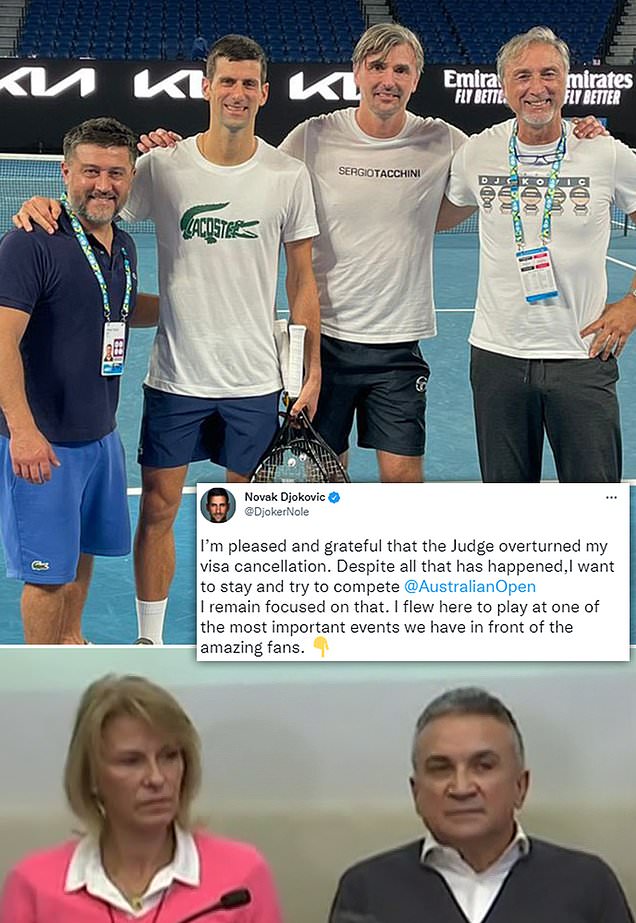636x923 pixels.
Task: Click the leftmost Kia logo on the banner
Action: coord(47,82)
